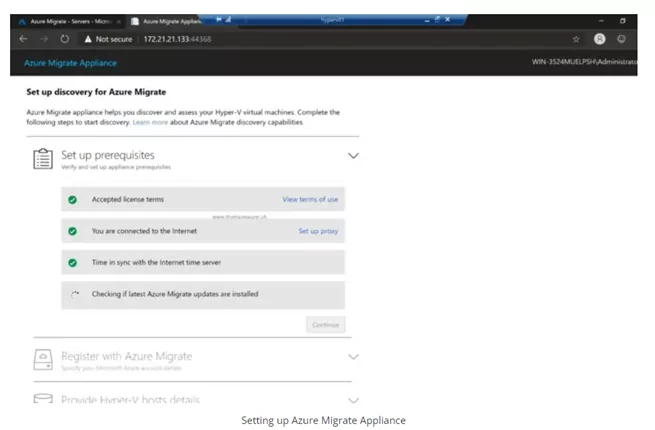Click the Continue button
Viewport: 655px width, 430px height.
click(325, 325)
